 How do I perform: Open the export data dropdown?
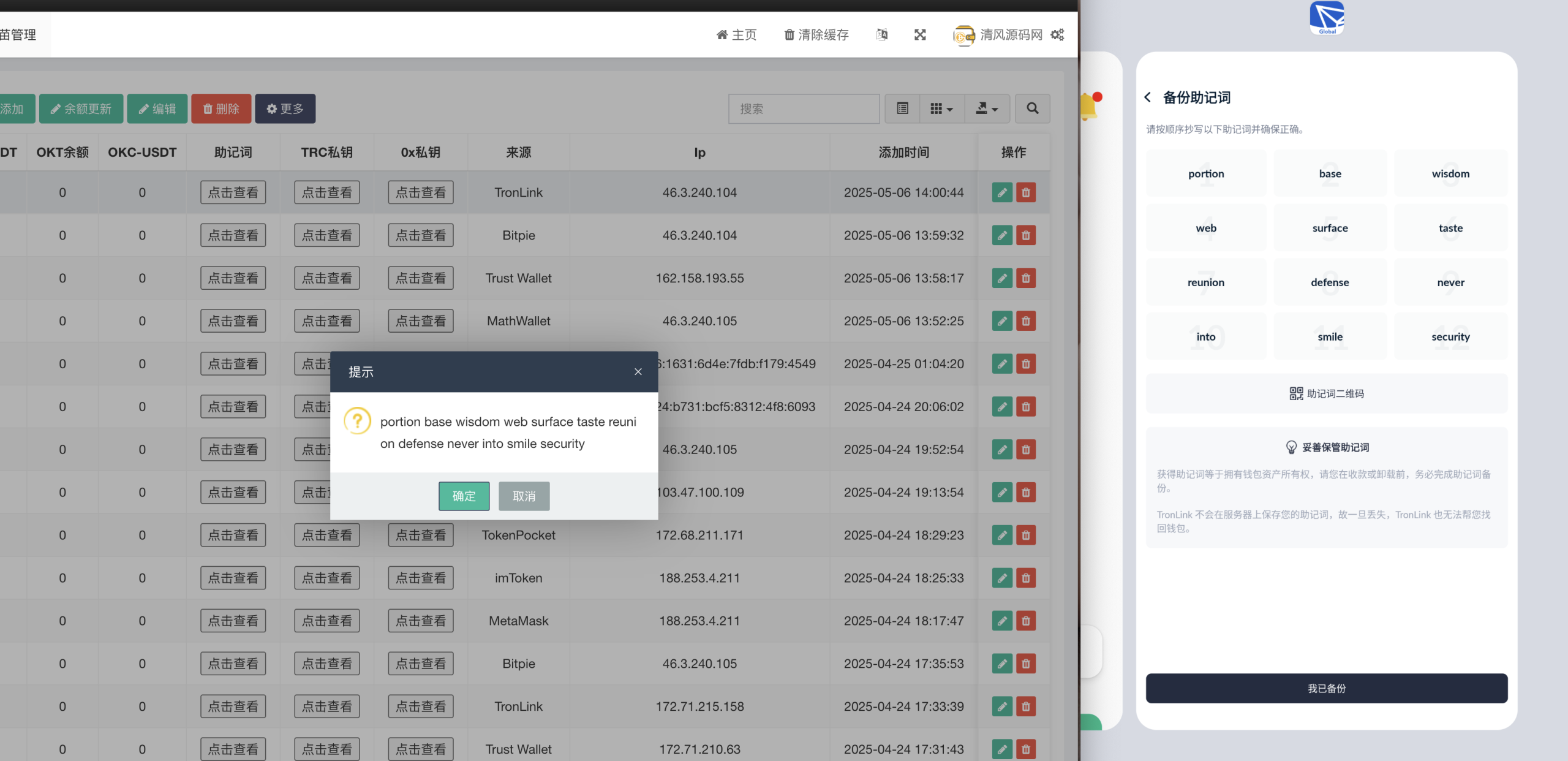pos(986,108)
